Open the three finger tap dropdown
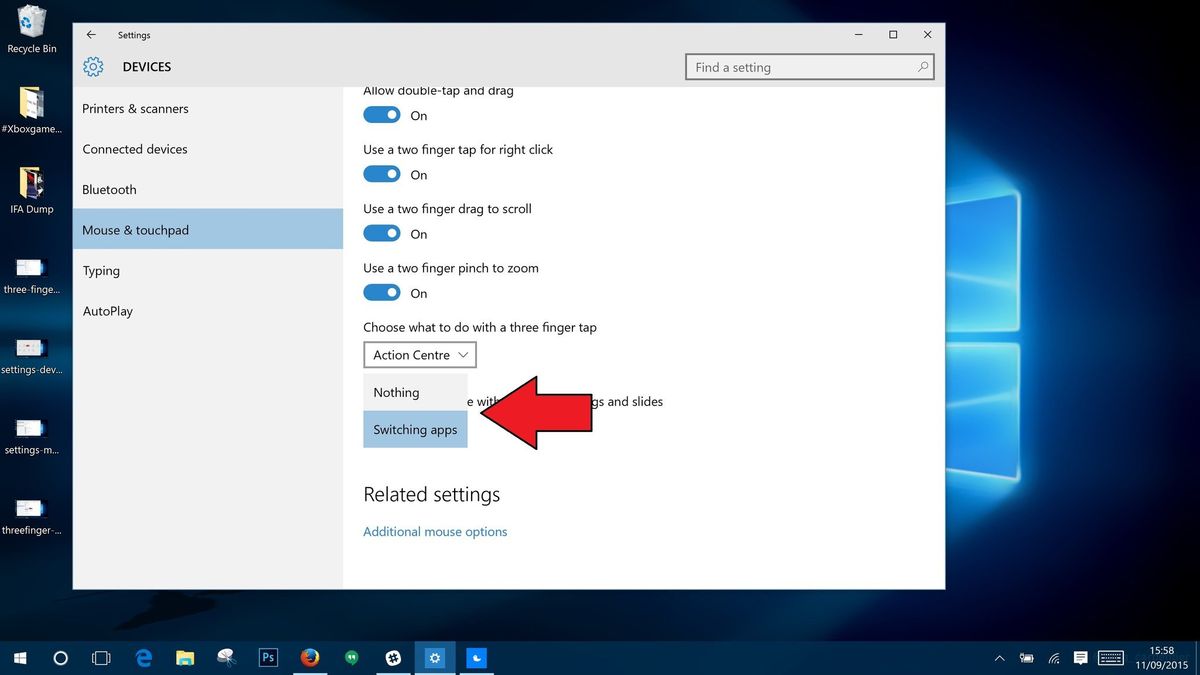 coord(419,354)
